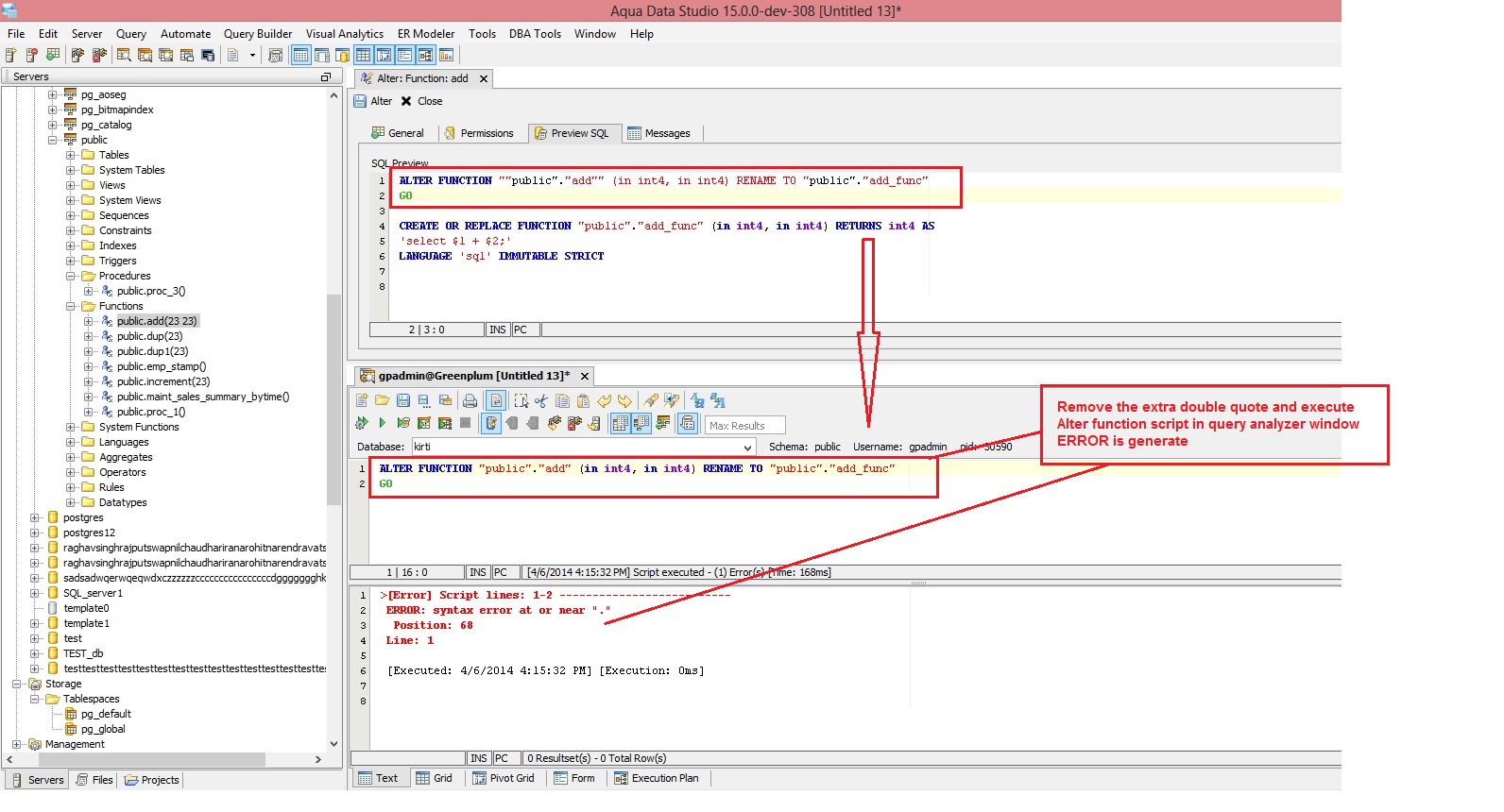Image resolution: width=1504 pixels, height=812 pixels.
Task: Collapse the Functions folder node
Action: coord(71,306)
